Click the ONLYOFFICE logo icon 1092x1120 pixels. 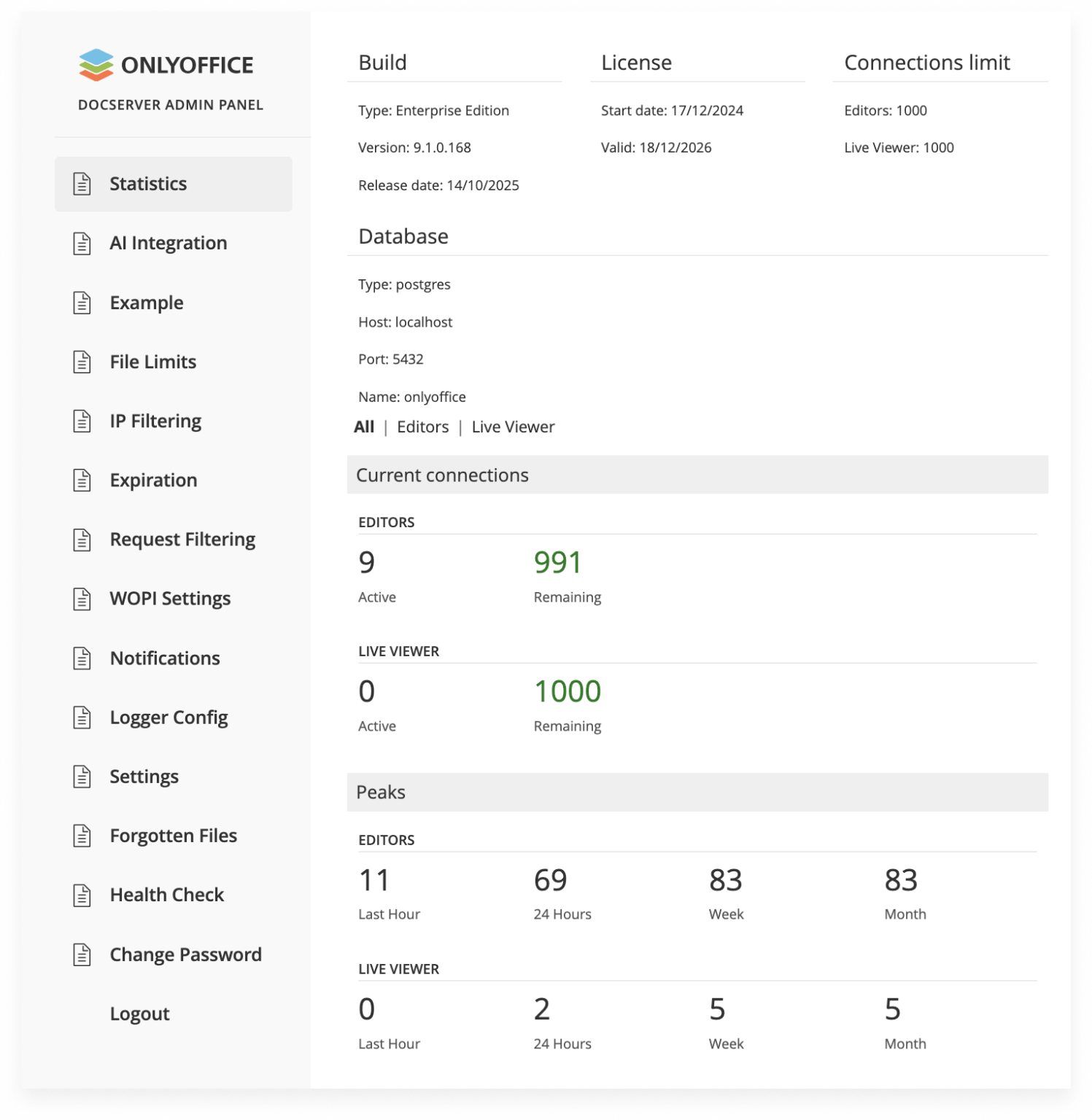97,64
